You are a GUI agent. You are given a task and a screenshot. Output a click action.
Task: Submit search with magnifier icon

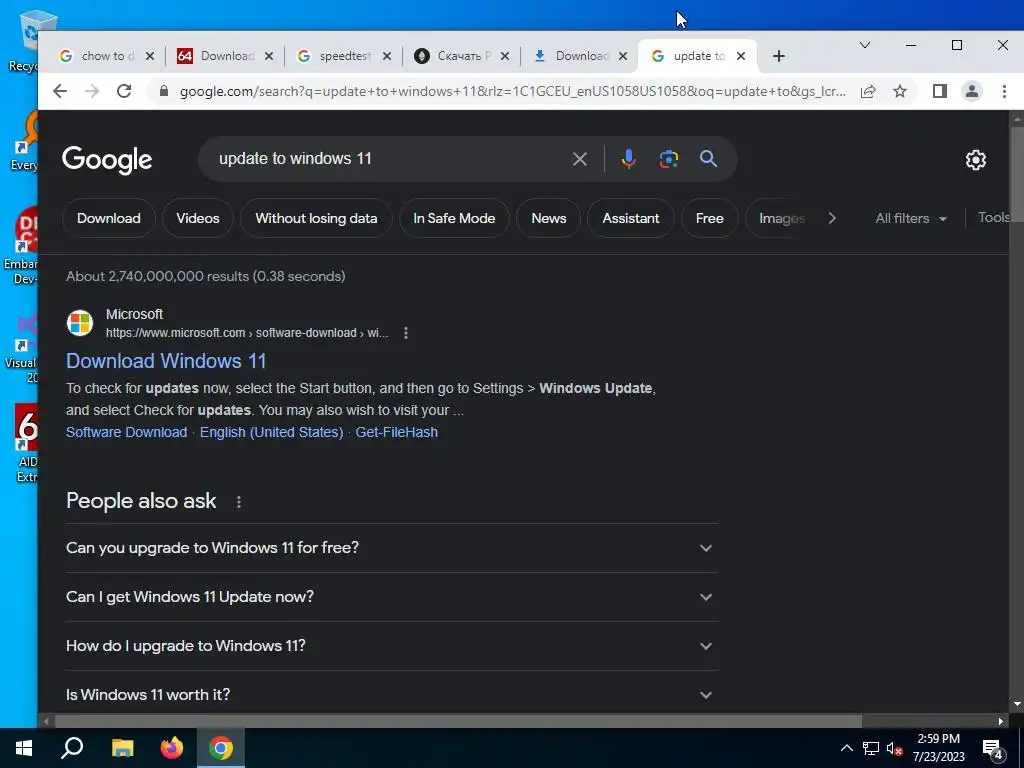pos(709,159)
